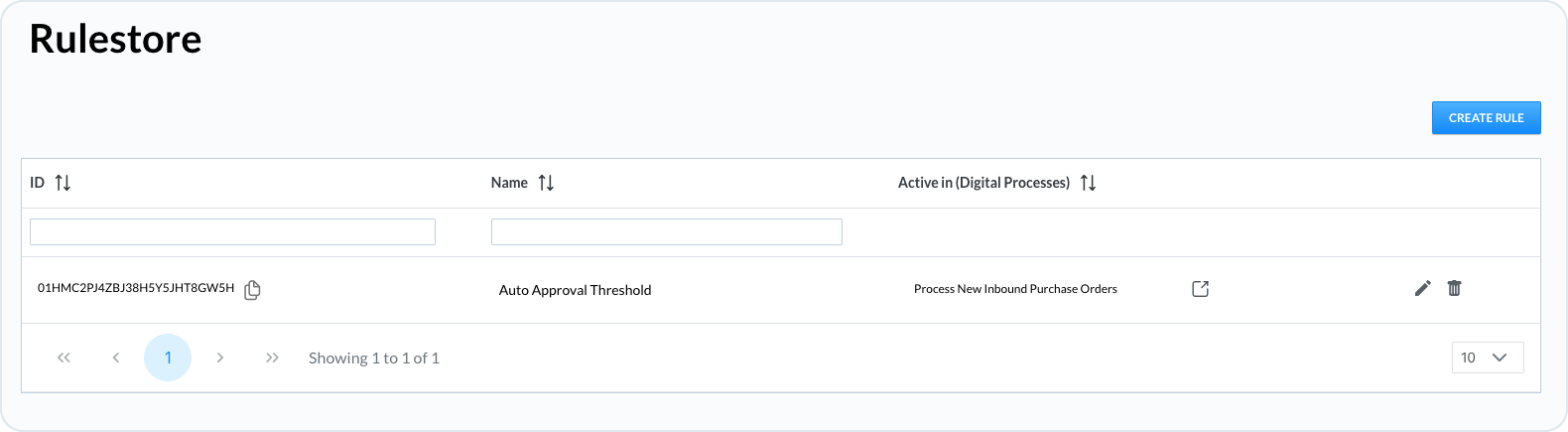Go to the next page

click(x=220, y=358)
